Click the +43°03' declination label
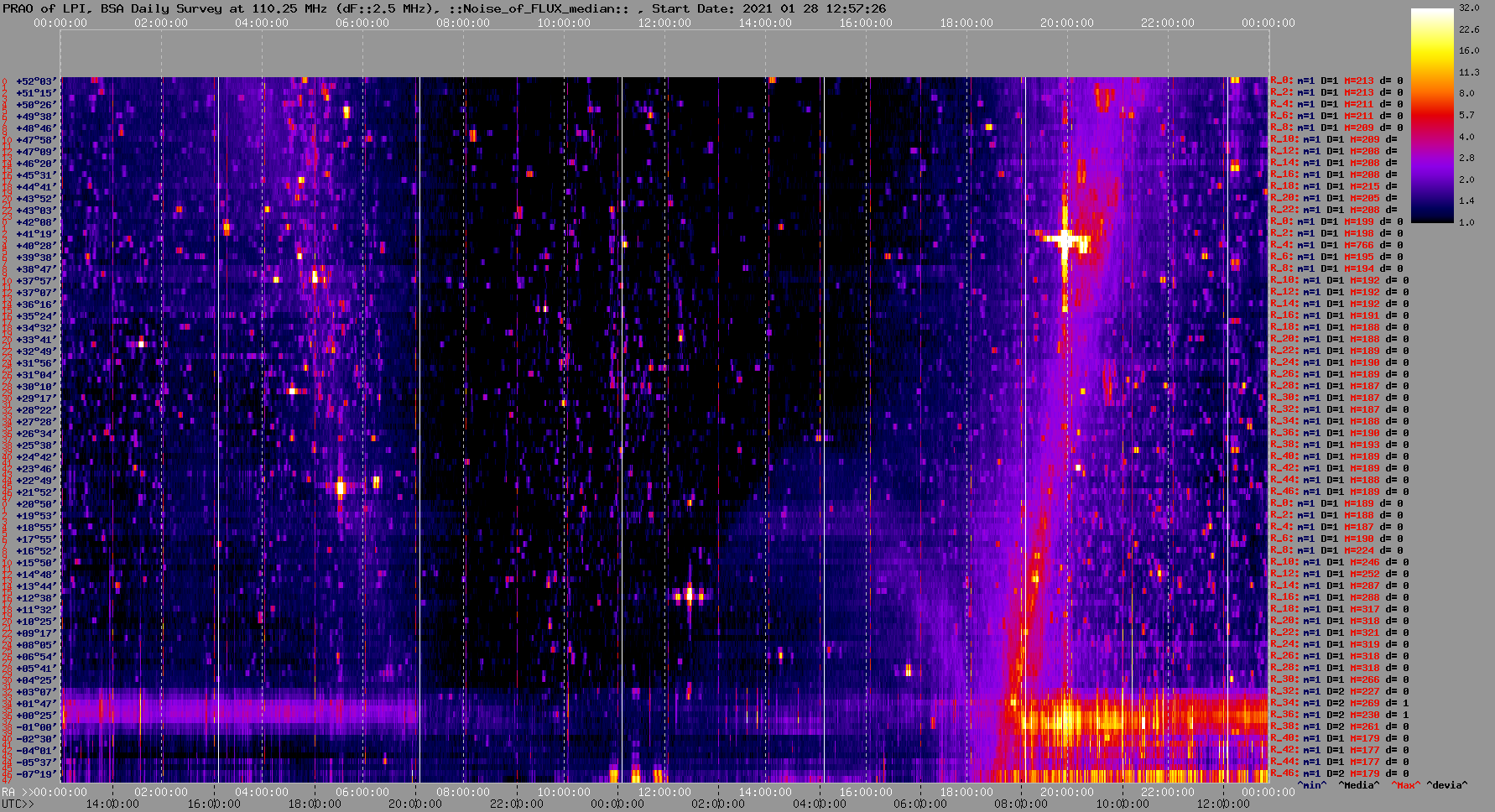The image size is (1495, 812). pyautogui.click(x=36, y=211)
